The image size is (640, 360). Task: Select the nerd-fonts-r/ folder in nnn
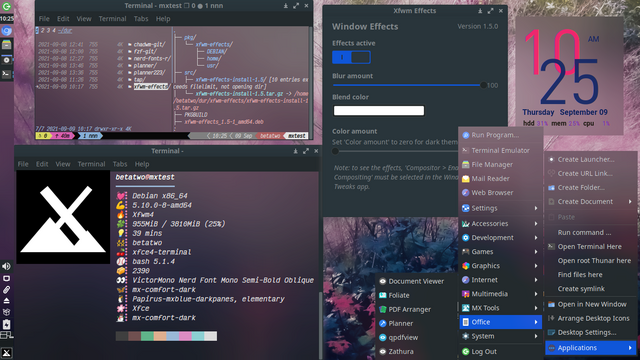click(152, 58)
